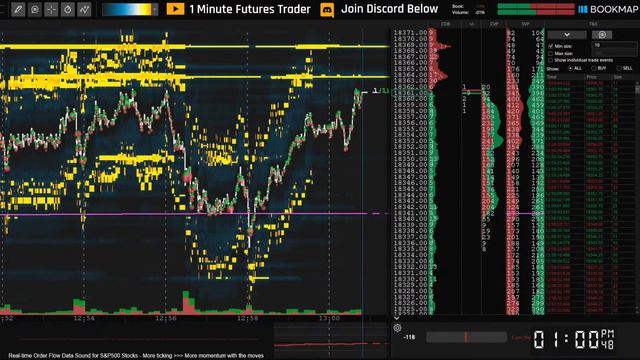This screenshot has height=360, width=640.
Task: Click the 18371.00 price level
Action: pos(410,32)
